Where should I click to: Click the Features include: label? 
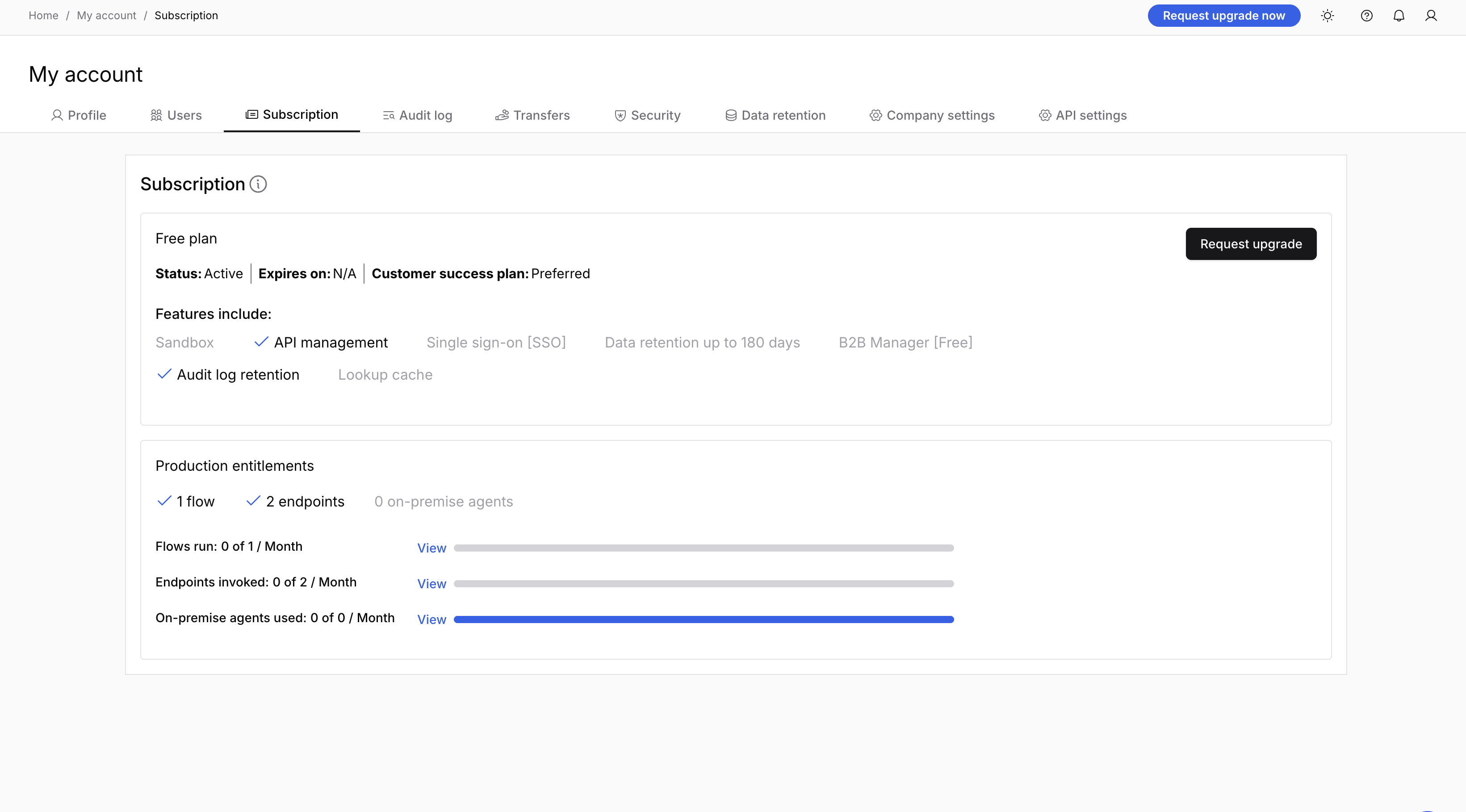214,314
